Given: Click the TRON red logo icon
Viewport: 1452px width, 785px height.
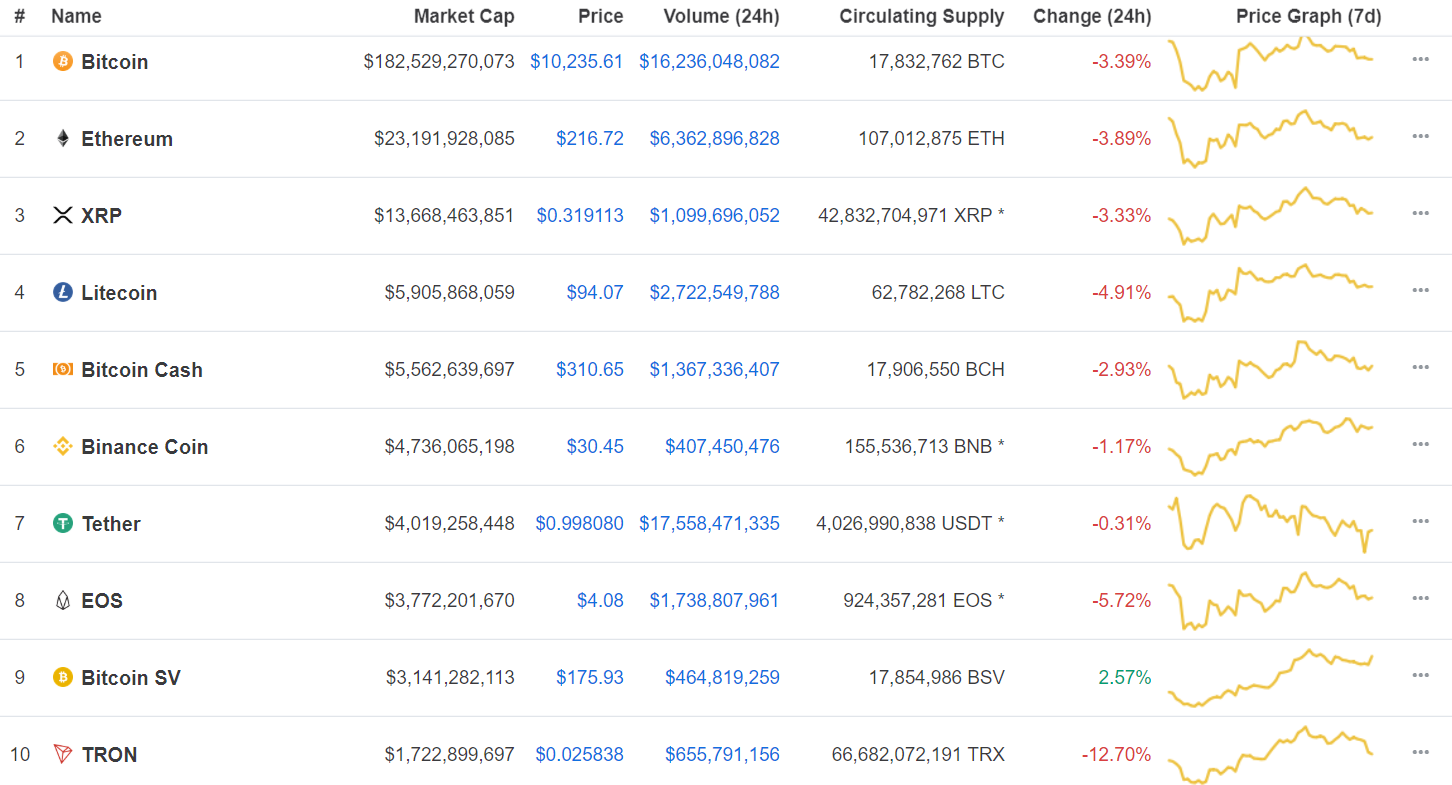Looking at the screenshot, I should coord(63,754).
